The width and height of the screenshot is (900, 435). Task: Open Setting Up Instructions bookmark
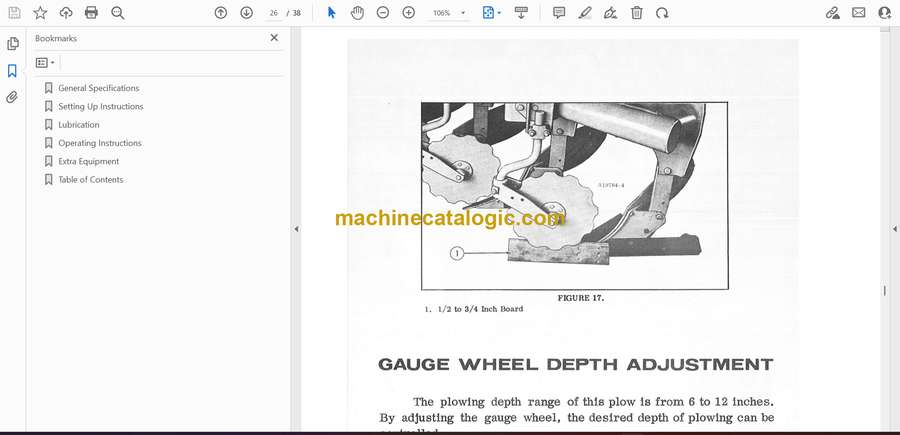pos(101,107)
